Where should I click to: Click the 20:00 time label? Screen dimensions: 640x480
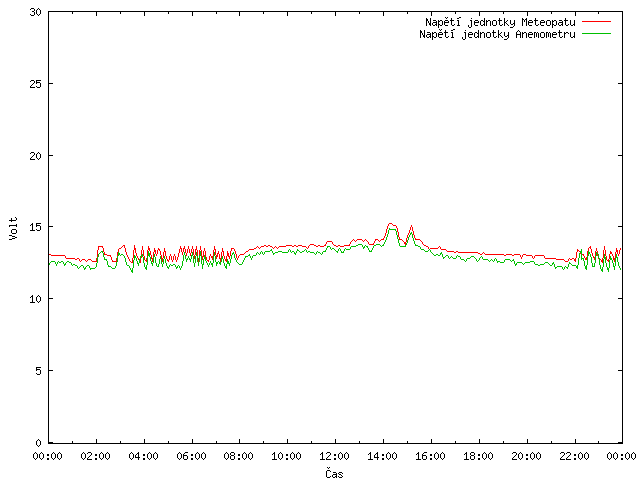(x=527, y=456)
